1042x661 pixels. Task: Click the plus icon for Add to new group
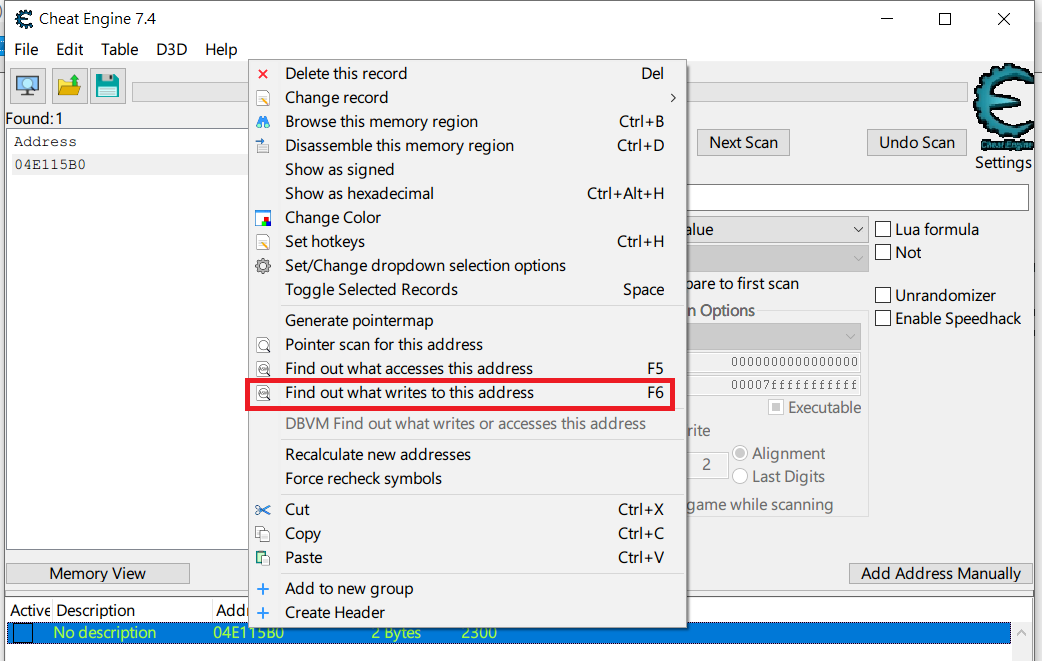(x=263, y=589)
